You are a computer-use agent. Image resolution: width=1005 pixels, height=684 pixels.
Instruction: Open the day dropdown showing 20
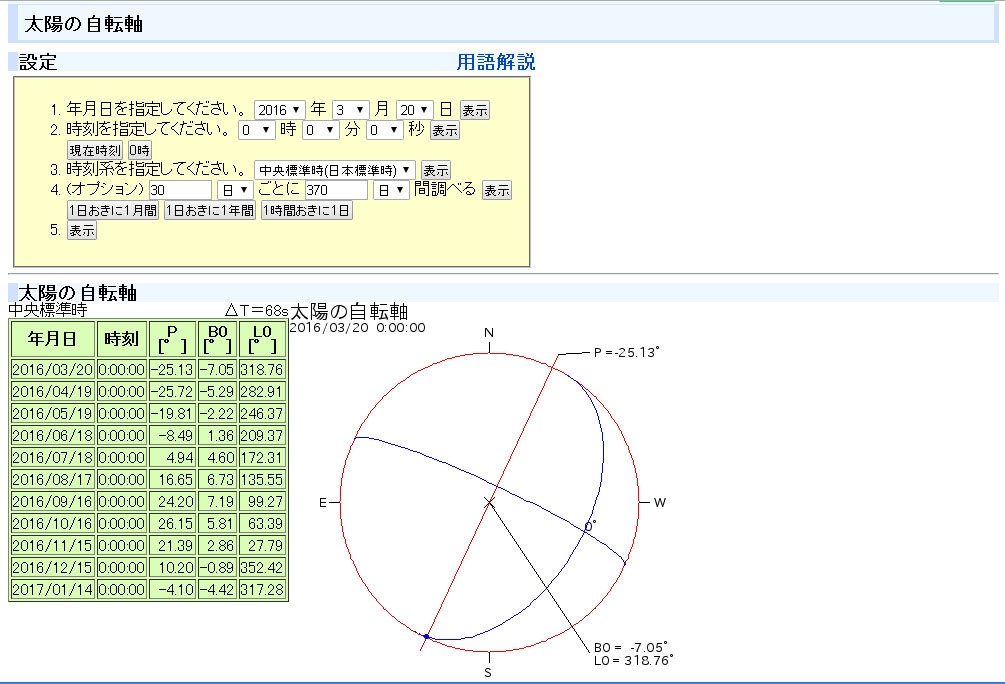pyautogui.click(x=415, y=110)
